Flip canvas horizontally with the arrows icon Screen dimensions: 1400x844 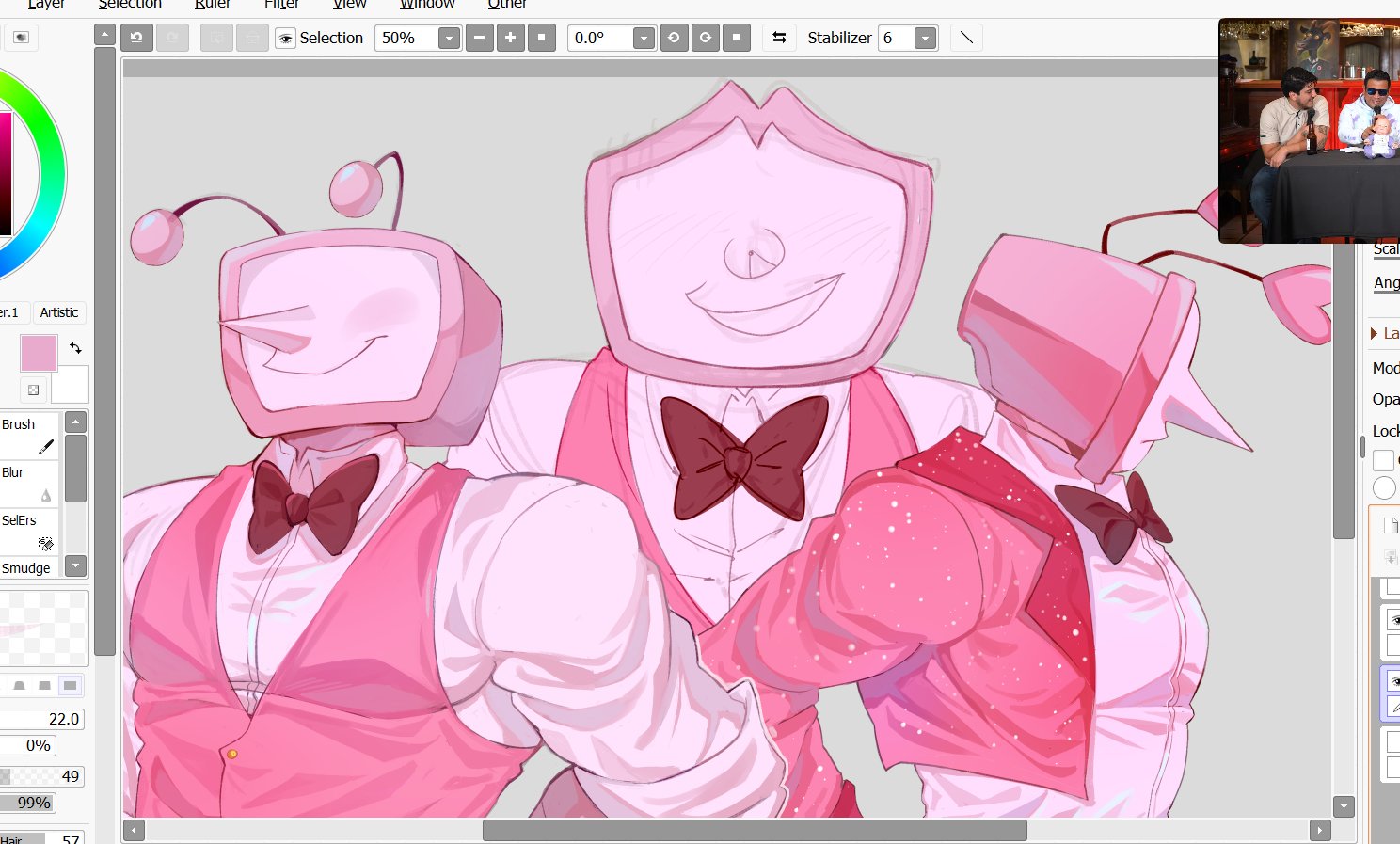pos(779,38)
